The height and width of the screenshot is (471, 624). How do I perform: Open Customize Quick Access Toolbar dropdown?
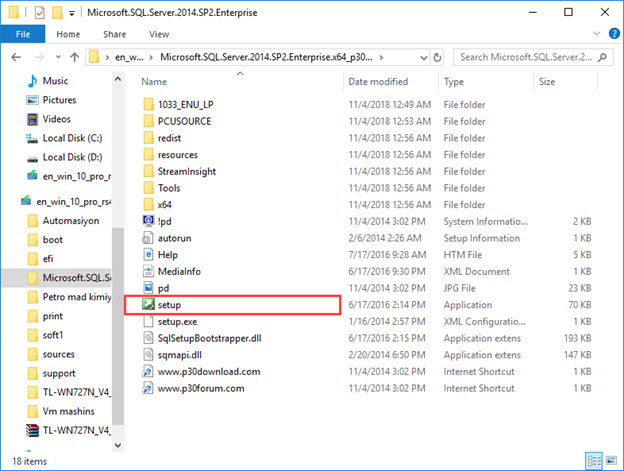[x=72, y=13]
